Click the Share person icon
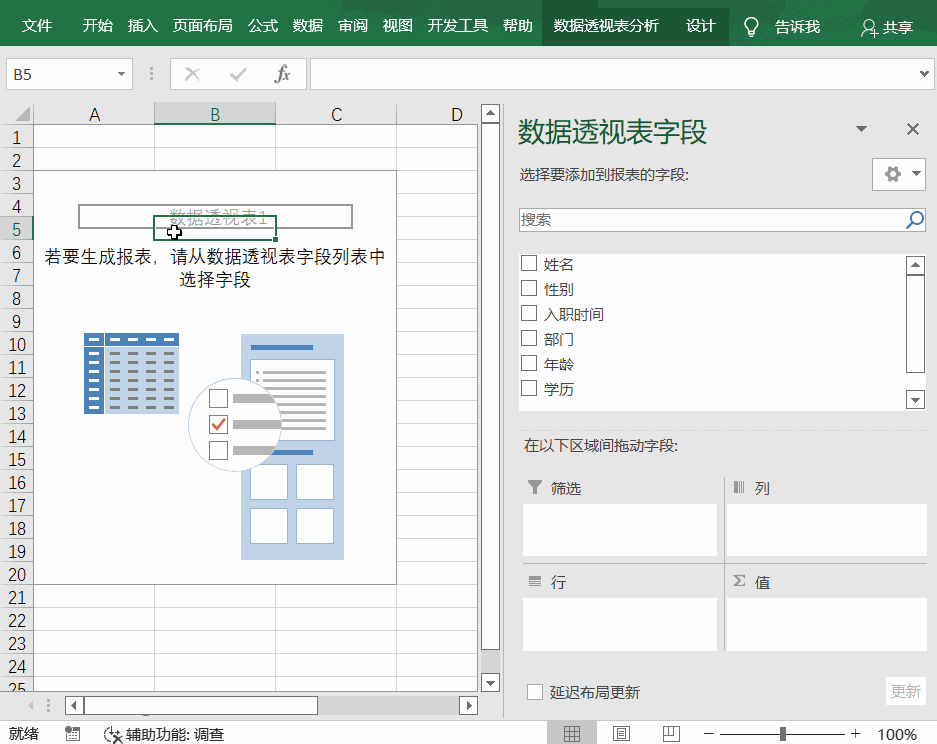The image size is (937, 744). tap(868, 27)
